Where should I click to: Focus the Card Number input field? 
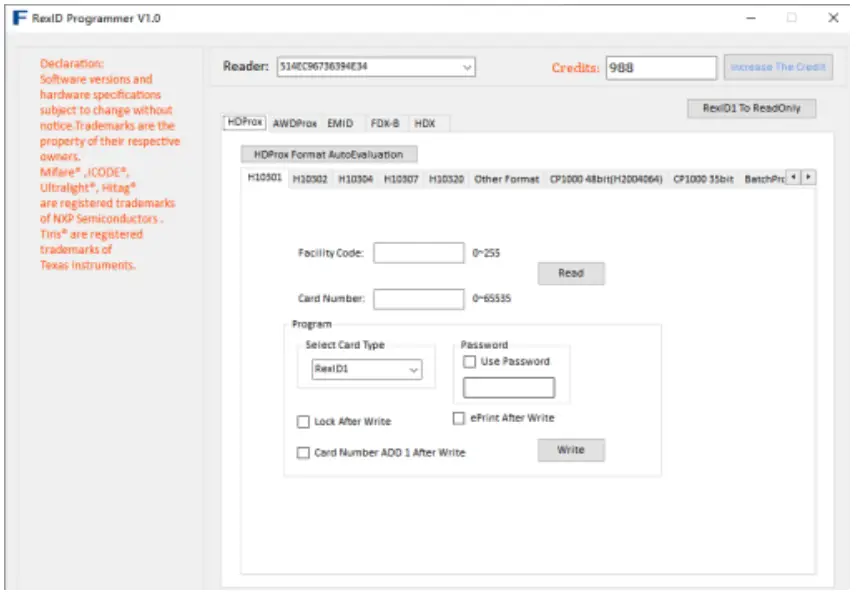tap(419, 299)
